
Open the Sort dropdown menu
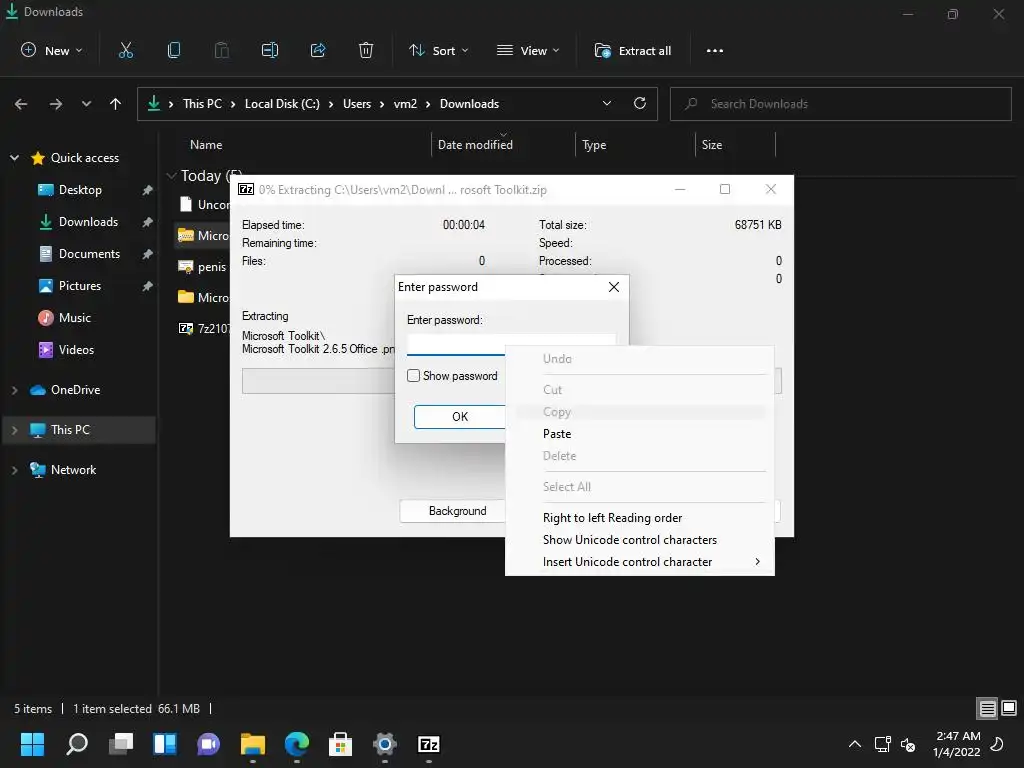pyautogui.click(x=438, y=50)
